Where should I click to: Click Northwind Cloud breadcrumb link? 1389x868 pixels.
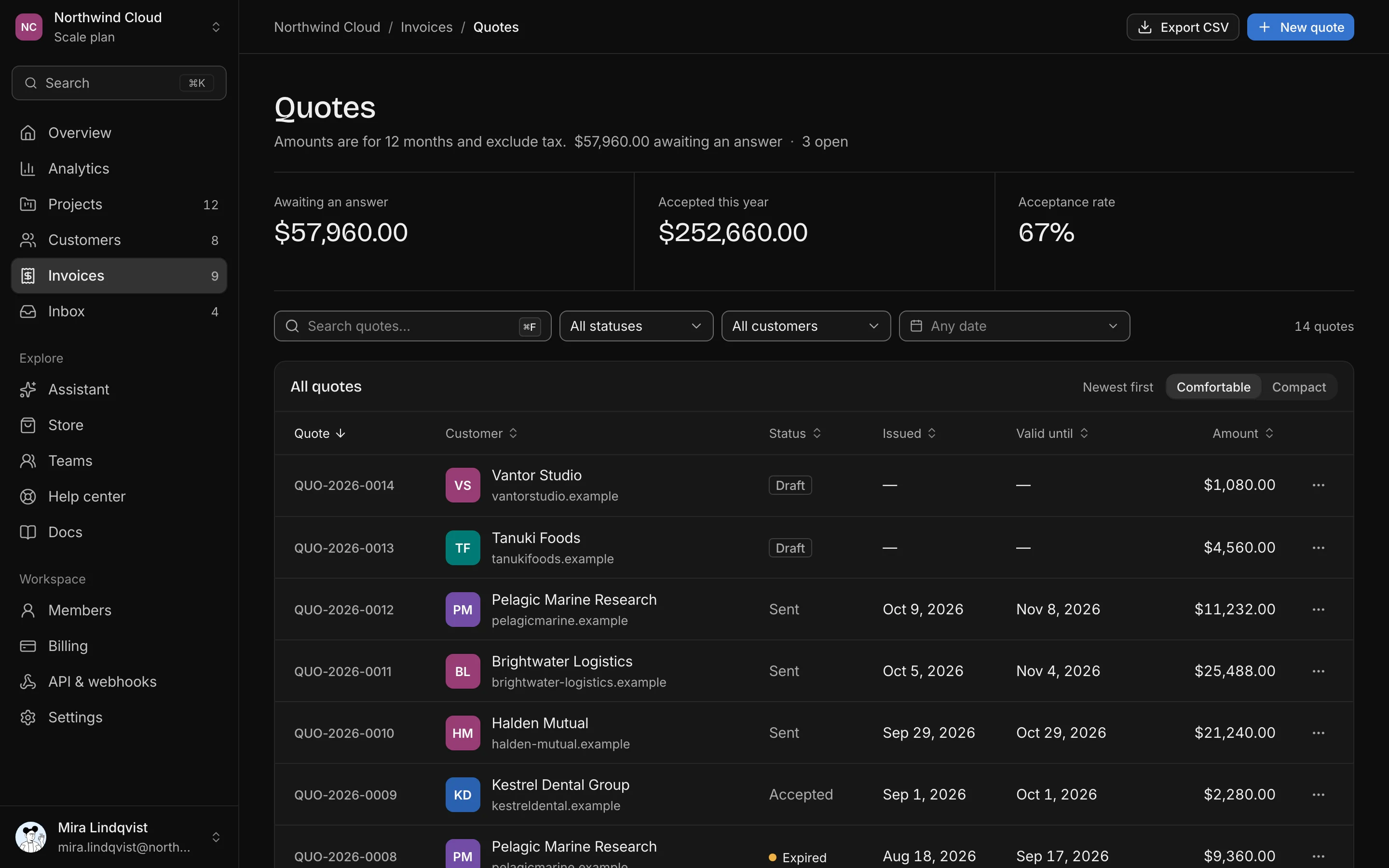(327, 27)
